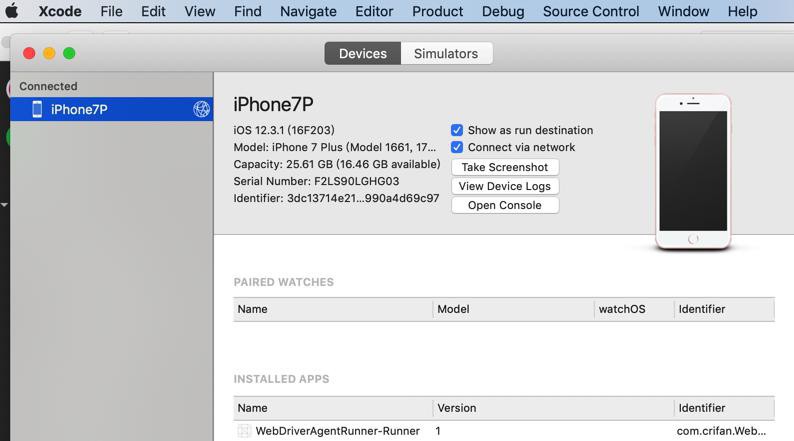
Task: Click the Open Console button
Action: [x=505, y=205]
